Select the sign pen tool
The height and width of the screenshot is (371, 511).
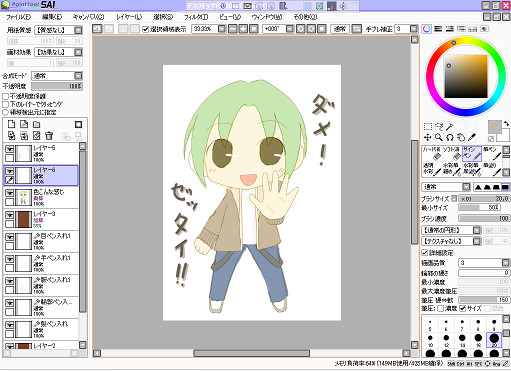click(x=472, y=154)
